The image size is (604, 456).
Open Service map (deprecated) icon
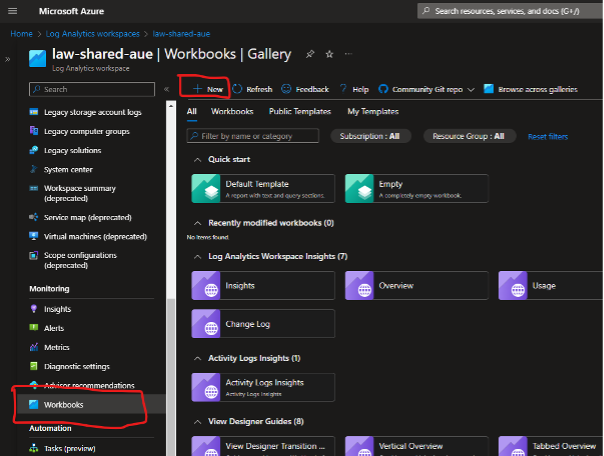point(34,217)
